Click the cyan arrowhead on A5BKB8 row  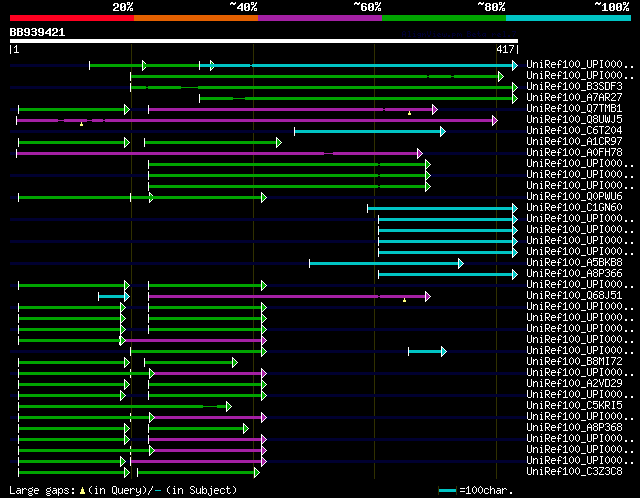pos(461,263)
